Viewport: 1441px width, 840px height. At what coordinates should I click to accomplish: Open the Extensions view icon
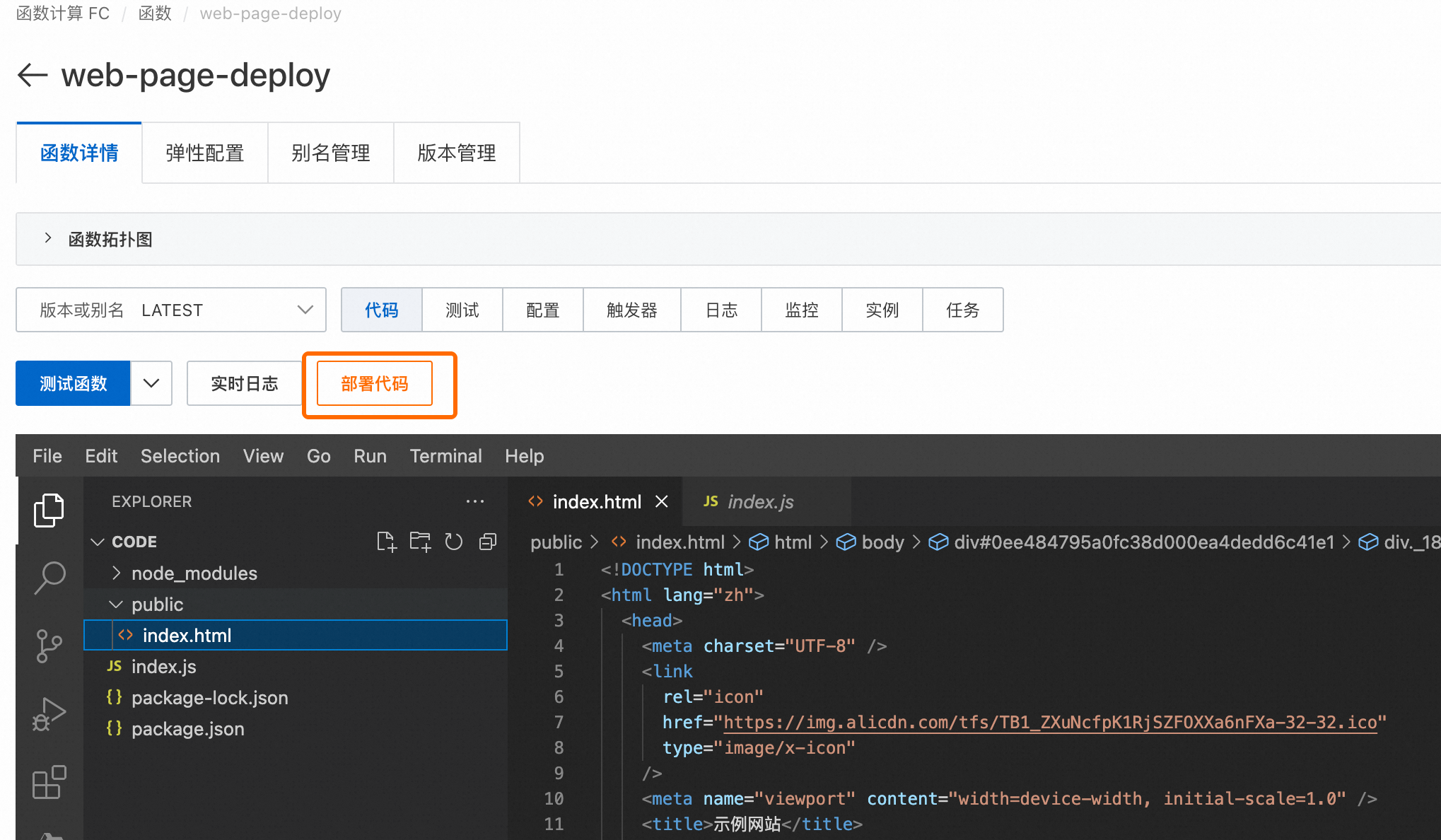49,782
